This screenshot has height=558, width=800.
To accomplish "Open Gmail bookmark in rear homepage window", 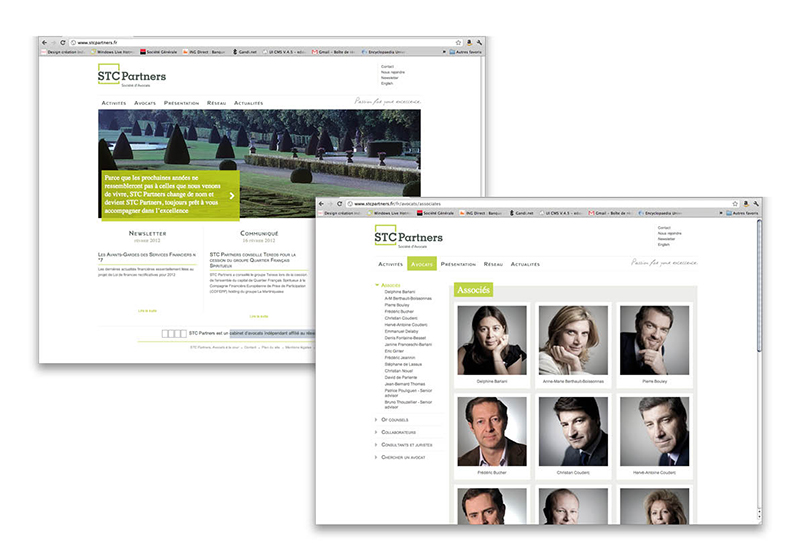I will click(333, 52).
